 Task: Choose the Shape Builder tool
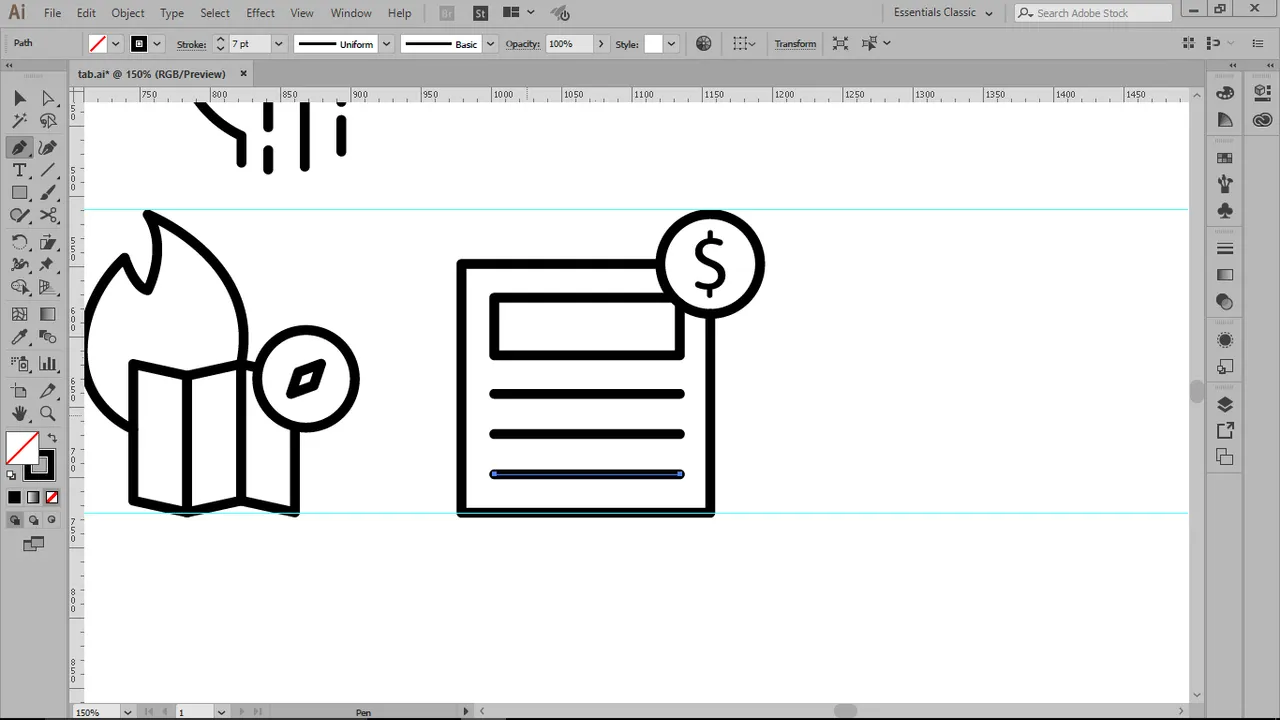[19, 288]
